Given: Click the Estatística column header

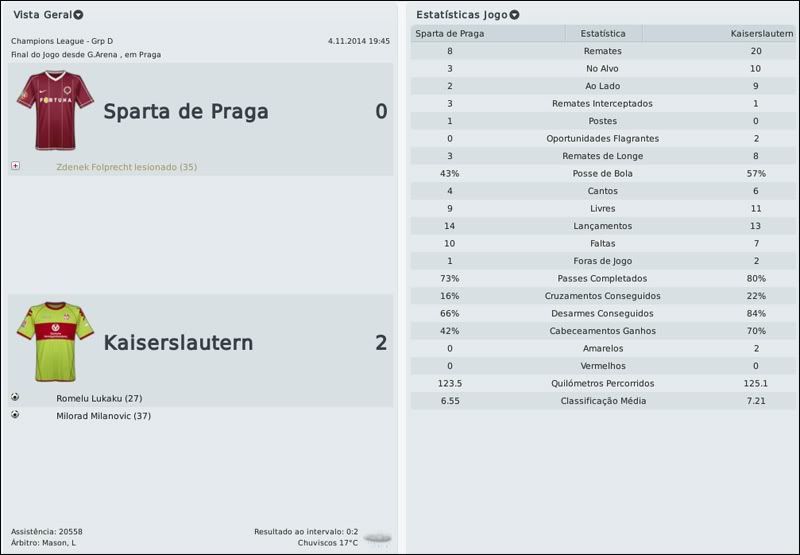Looking at the screenshot, I should click(x=603, y=33).
